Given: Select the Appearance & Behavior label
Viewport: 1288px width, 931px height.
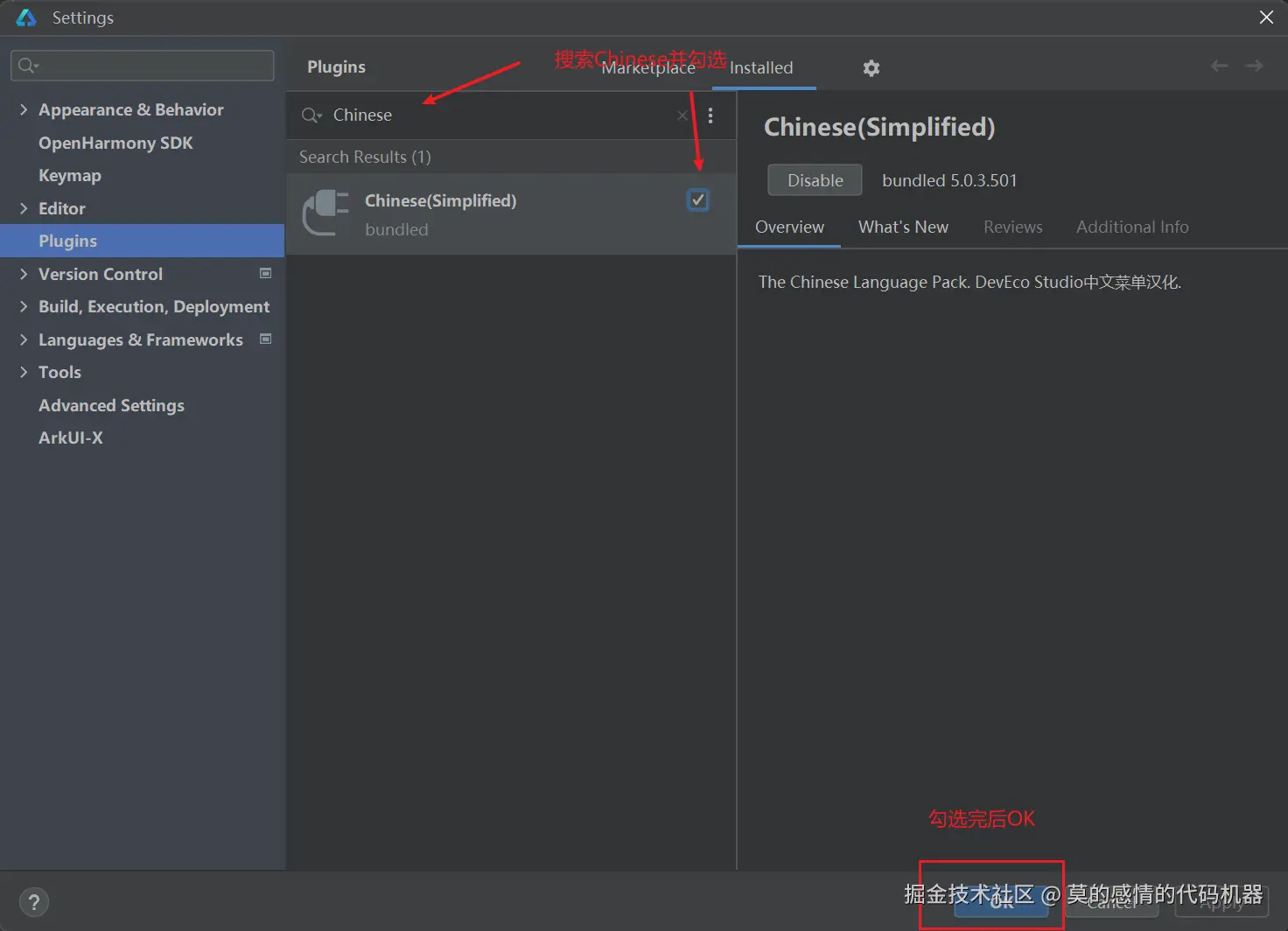Looking at the screenshot, I should coord(131,109).
